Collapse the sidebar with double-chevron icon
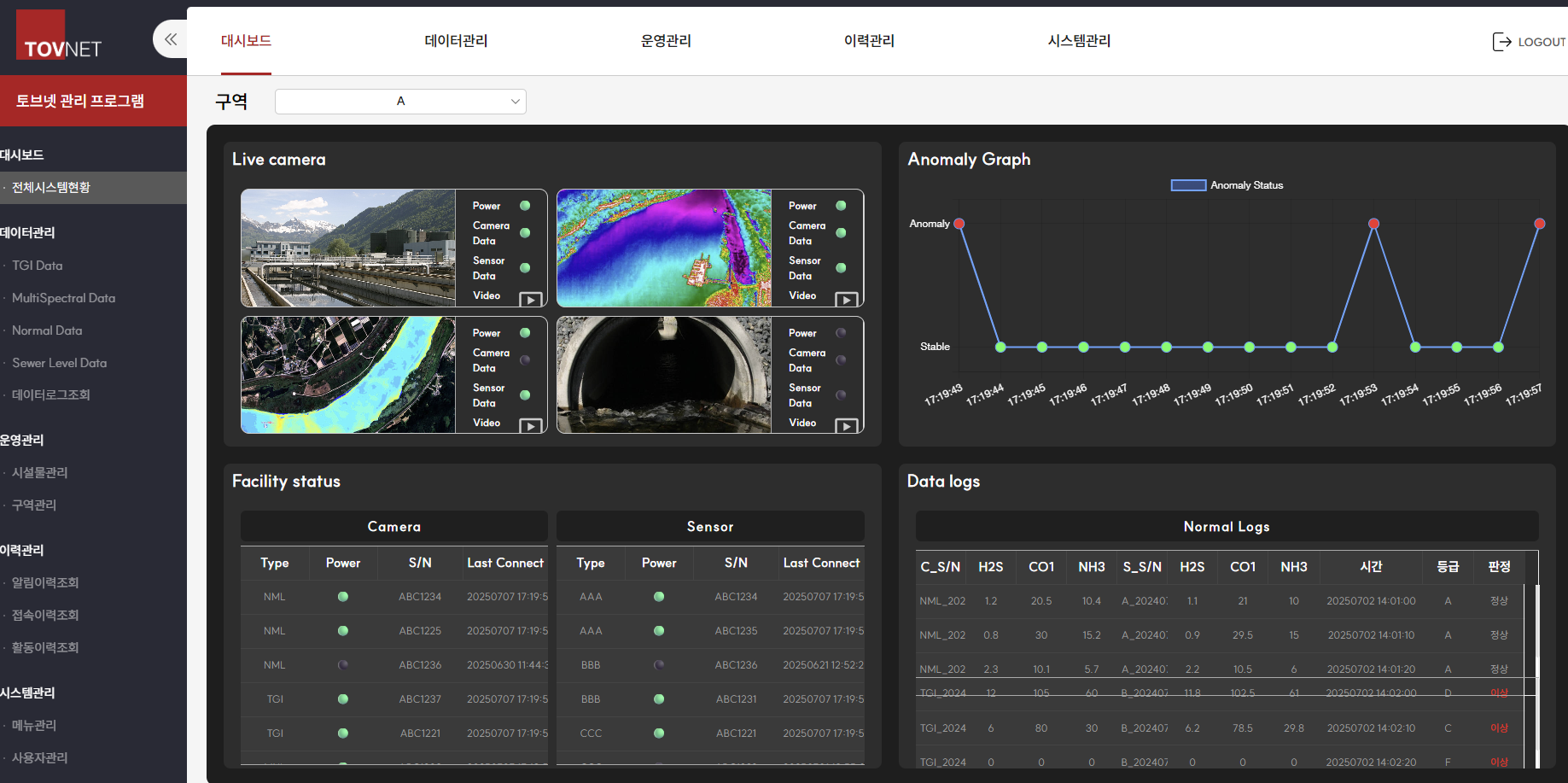 171,39
